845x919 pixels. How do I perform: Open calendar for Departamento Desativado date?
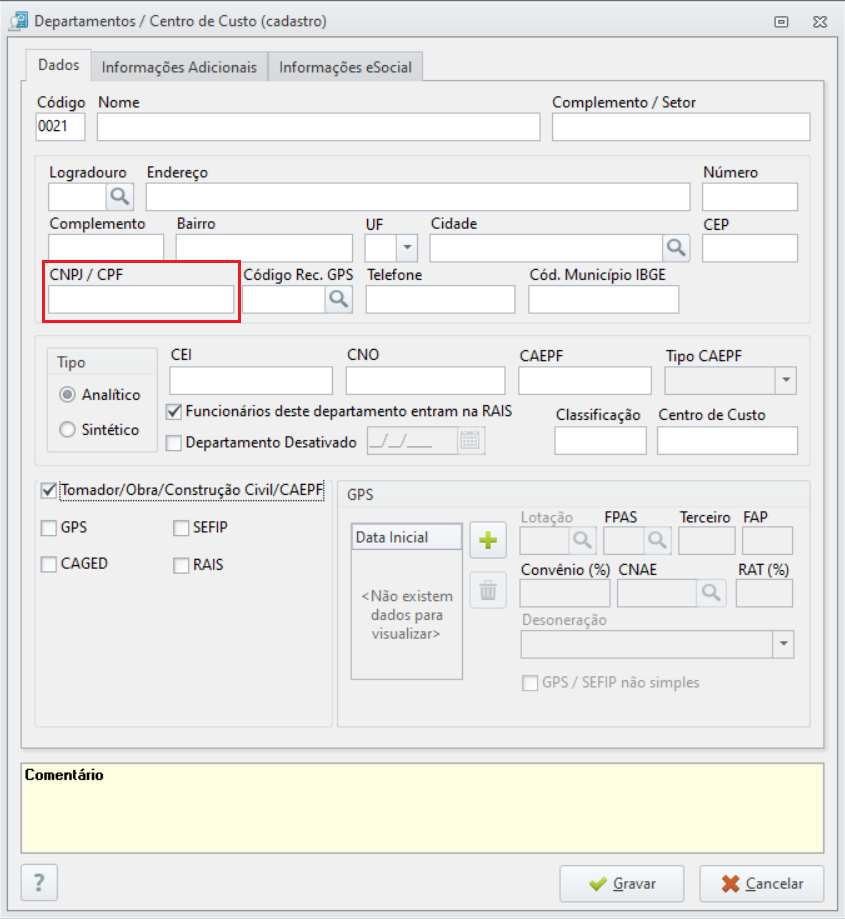coord(470,440)
